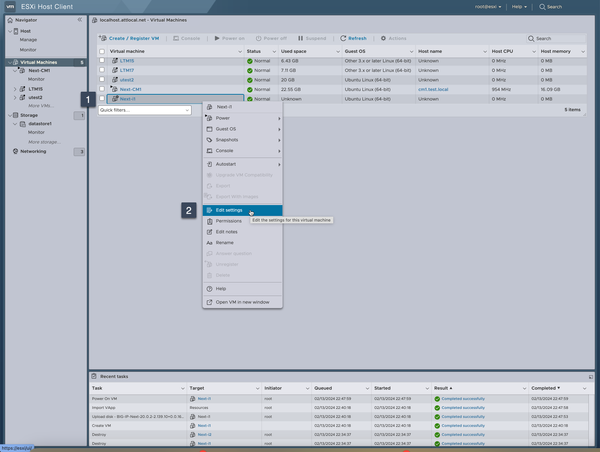The width and height of the screenshot is (600, 452).
Task: Click the Edit notes pencil icon
Action: point(210,232)
